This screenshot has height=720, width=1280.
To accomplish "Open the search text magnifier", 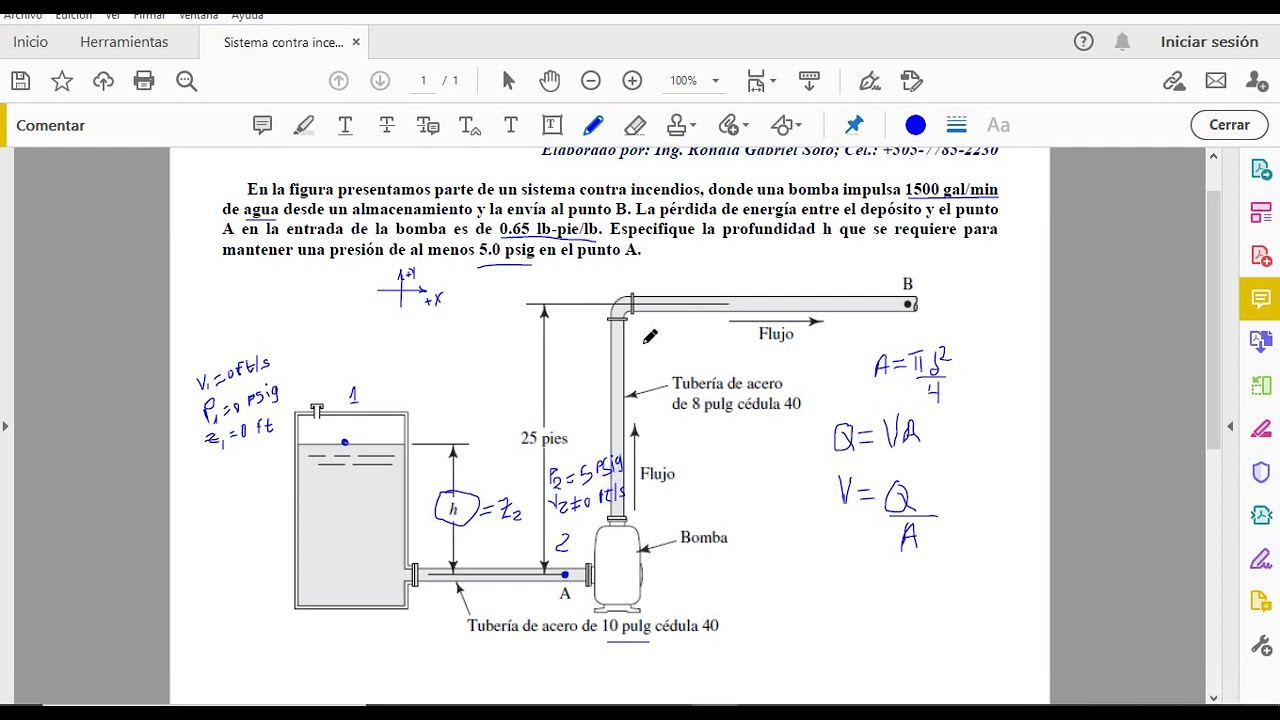I will click(186, 81).
